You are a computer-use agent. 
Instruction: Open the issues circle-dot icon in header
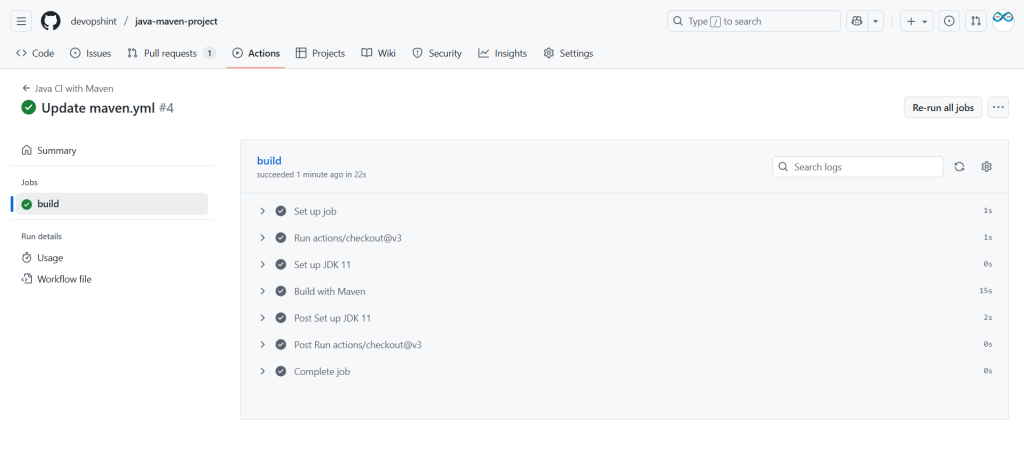[949, 21]
